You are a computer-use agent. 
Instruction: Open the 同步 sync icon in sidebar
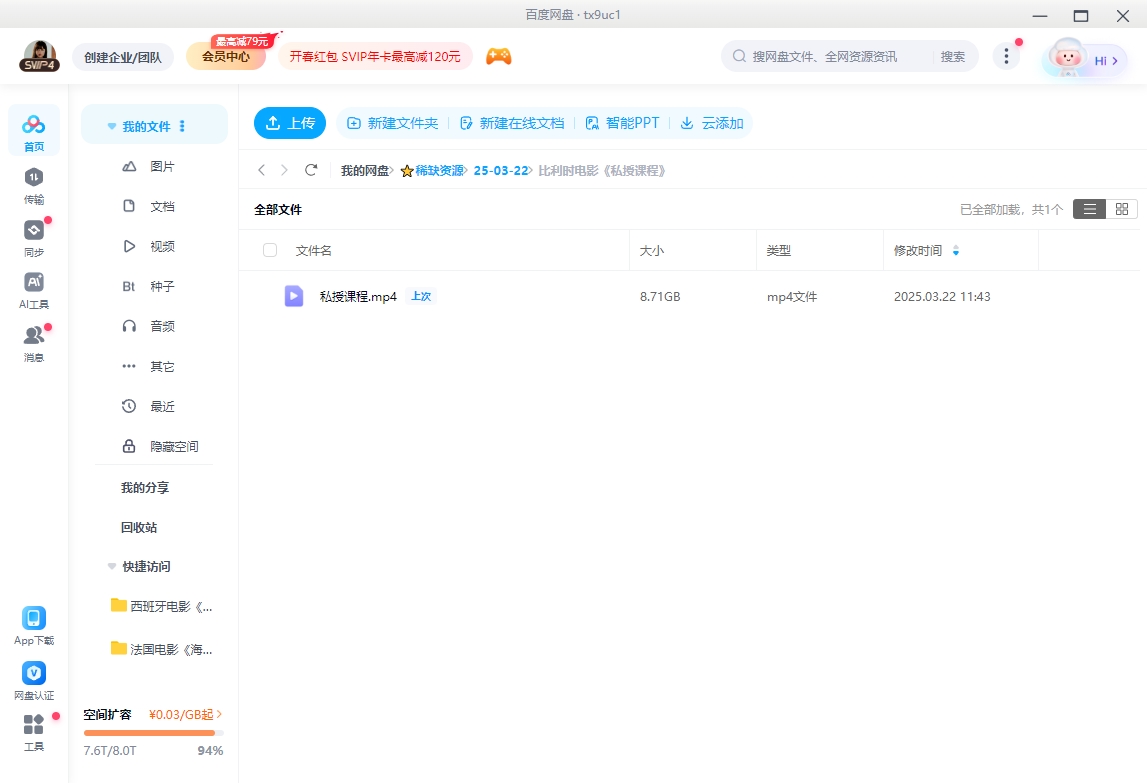34,230
